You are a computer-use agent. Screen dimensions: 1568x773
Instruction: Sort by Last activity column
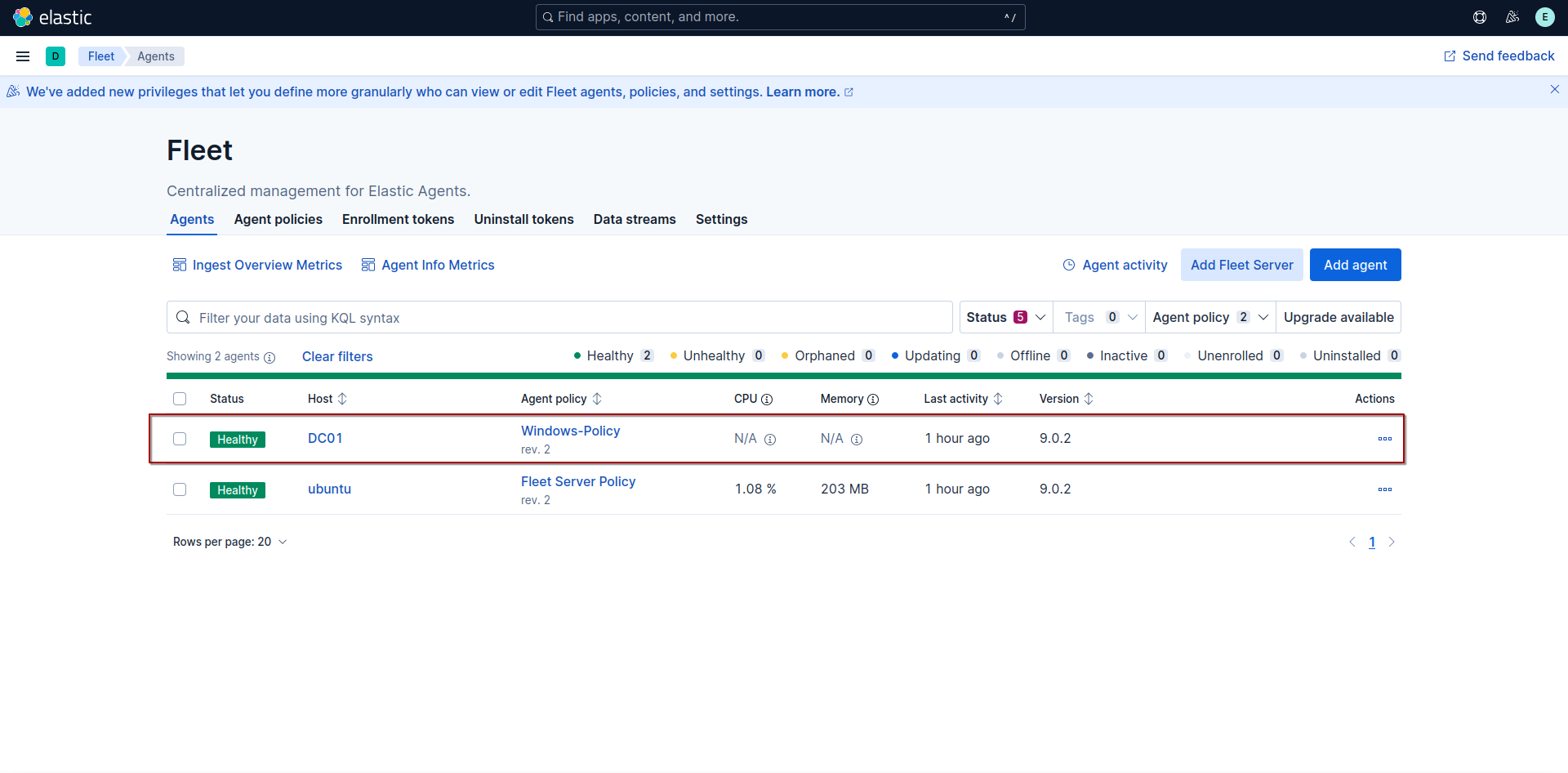click(x=963, y=399)
